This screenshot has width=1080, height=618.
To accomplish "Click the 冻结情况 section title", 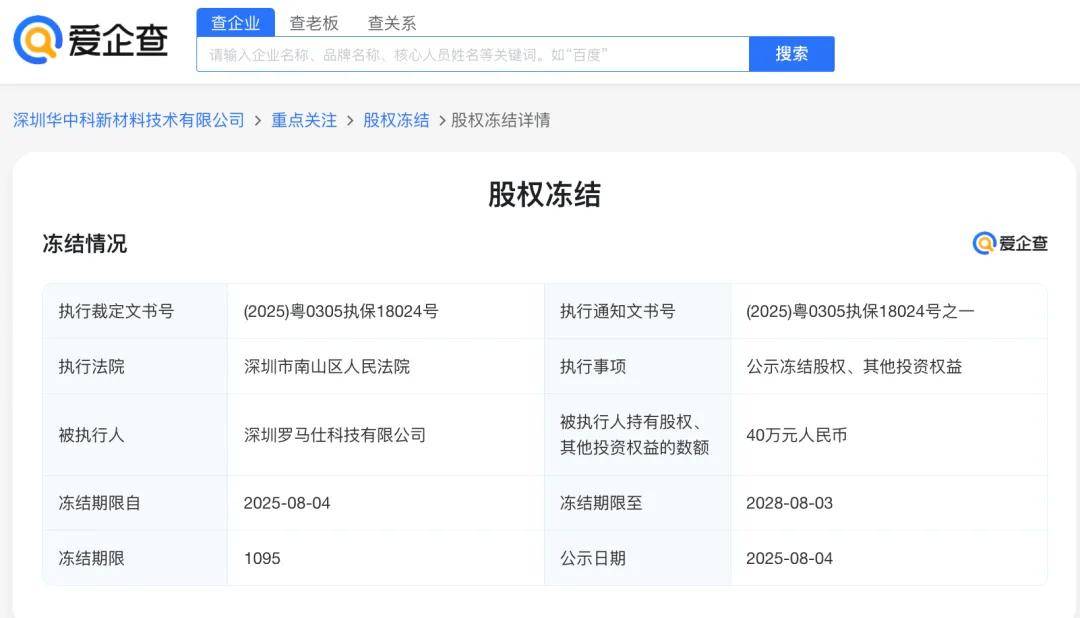I will (85, 243).
